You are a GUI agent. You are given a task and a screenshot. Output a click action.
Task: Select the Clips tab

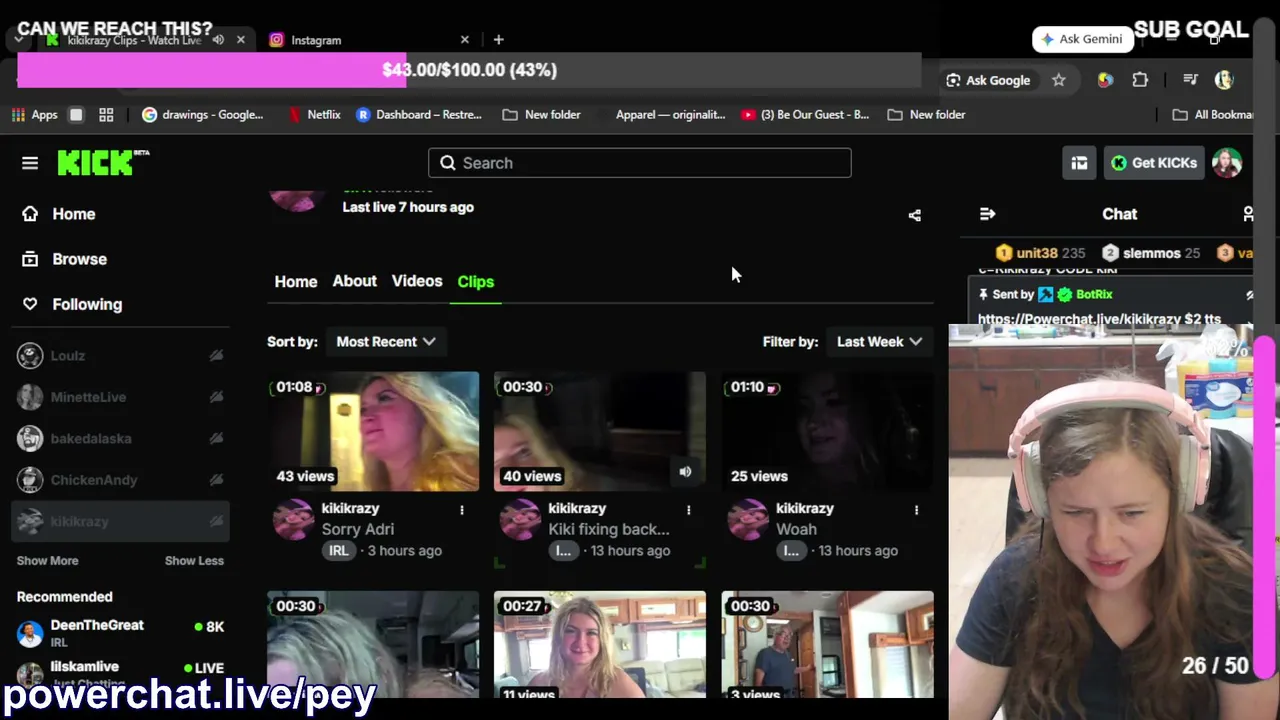click(476, 282)
